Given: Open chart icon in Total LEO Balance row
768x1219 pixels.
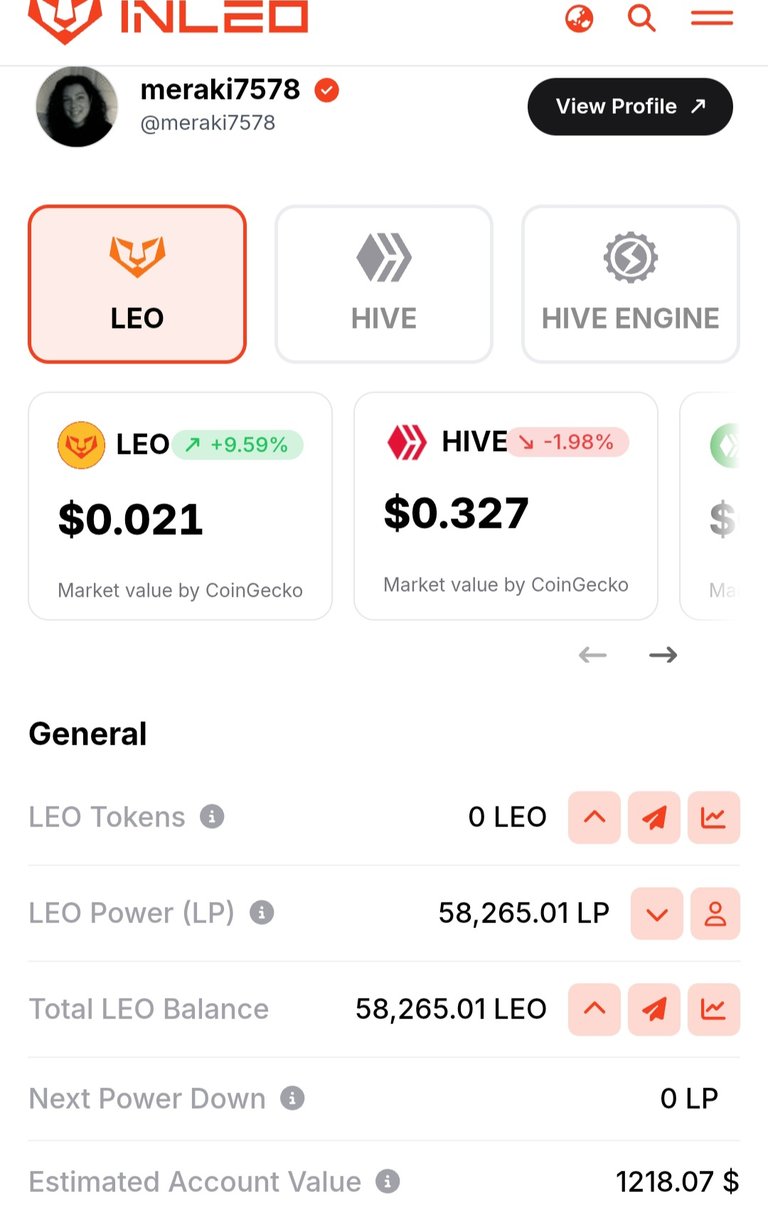Looking at the screenshot, I should (x=713, y=1009).
